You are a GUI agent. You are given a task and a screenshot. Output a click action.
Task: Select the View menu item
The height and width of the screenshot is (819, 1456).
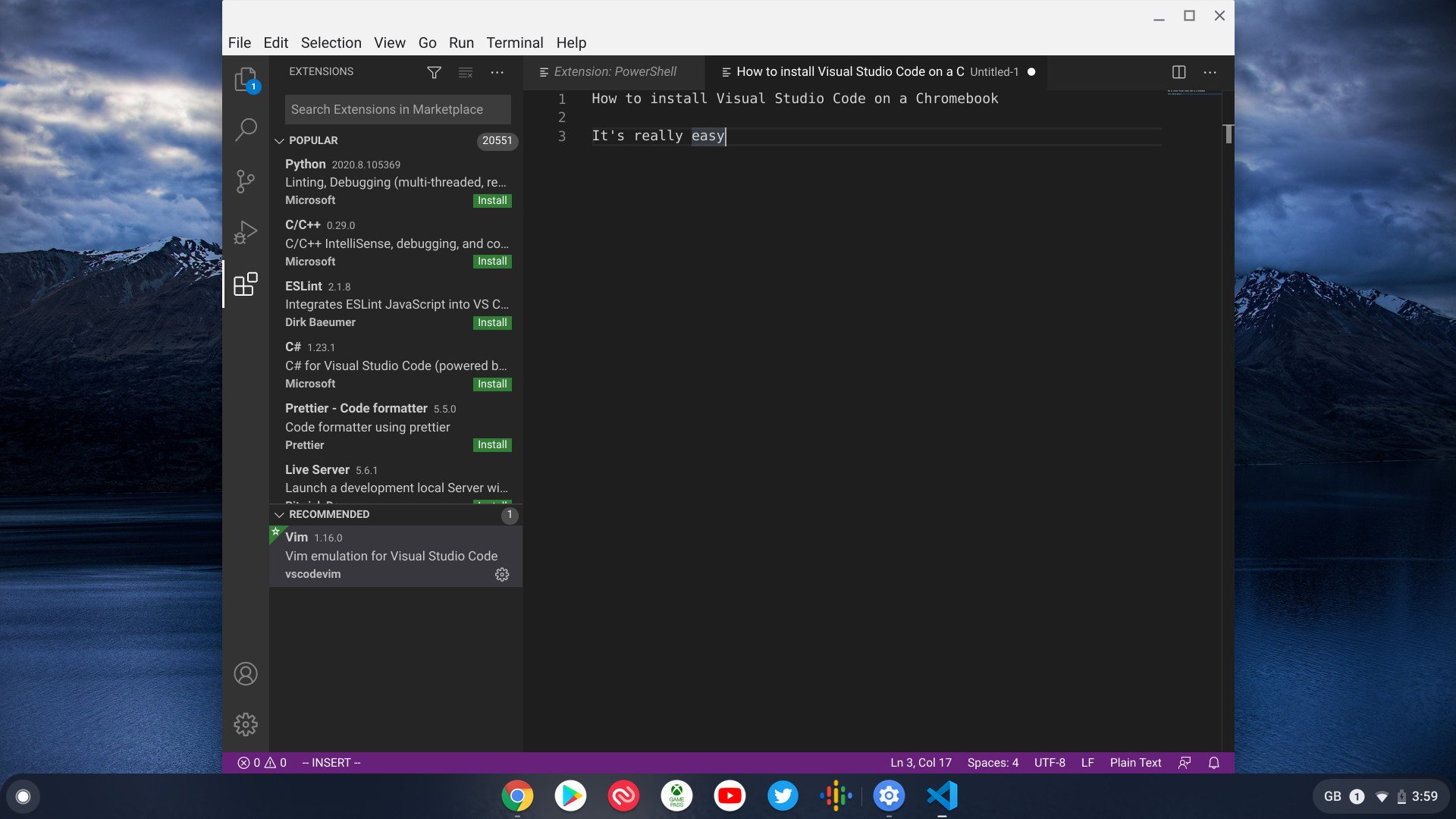[x=389, y=42]
